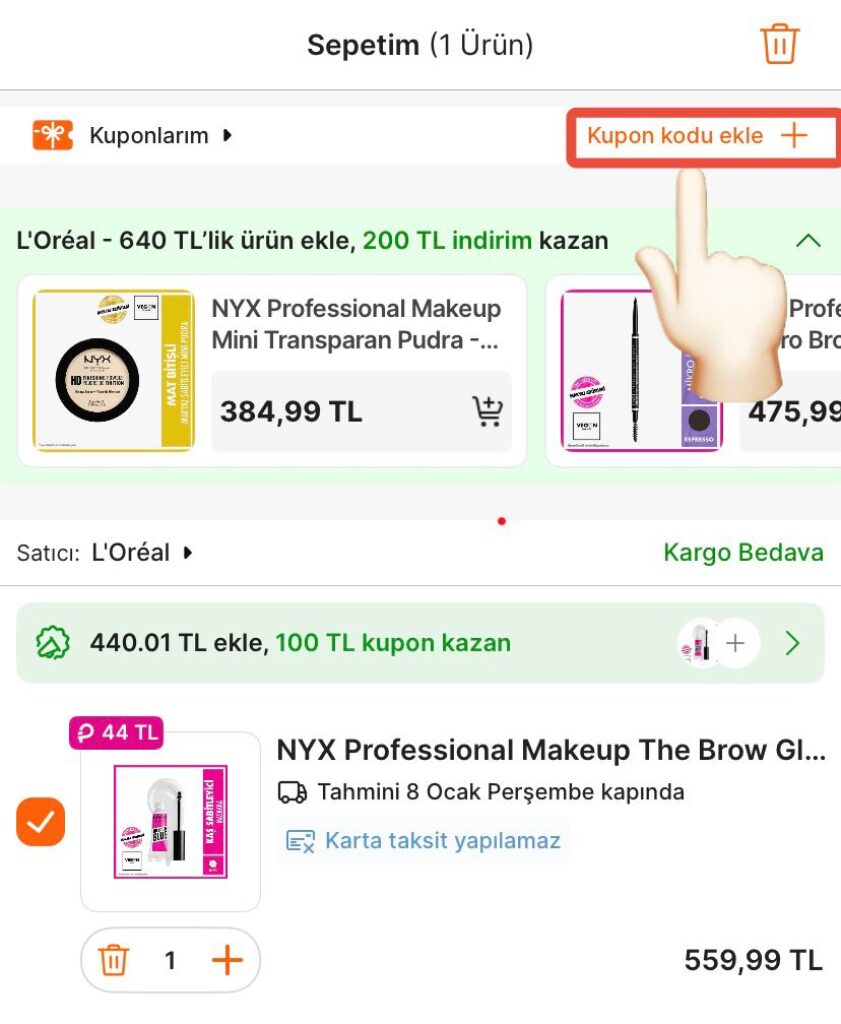Tap the green coupon badge icon
Image resolution: width=841 pixels, height=1024 pixels.
51,643
